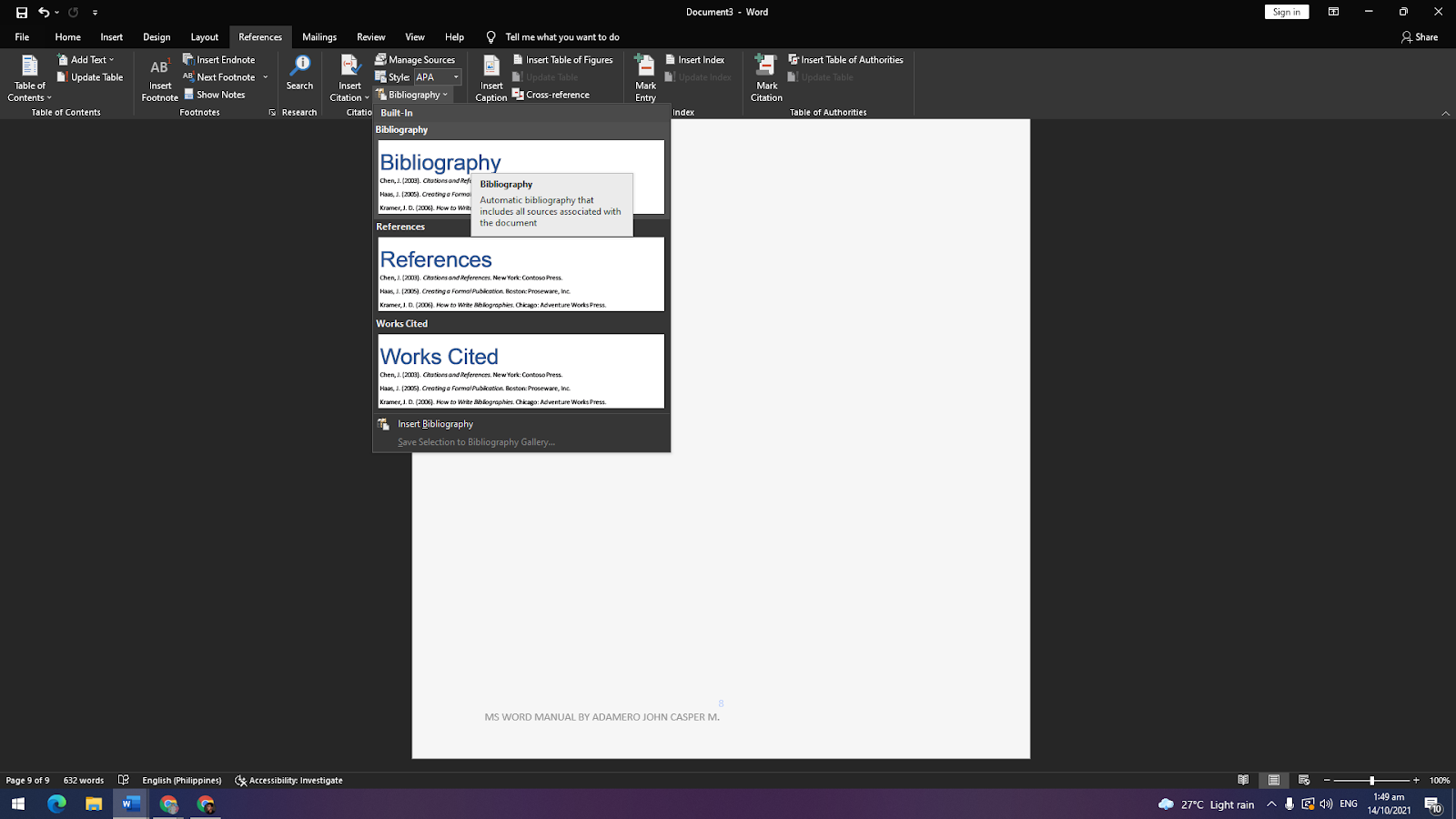Click the spelling proofing status icon
1456x819 pixels.
[x=124, y=780]
